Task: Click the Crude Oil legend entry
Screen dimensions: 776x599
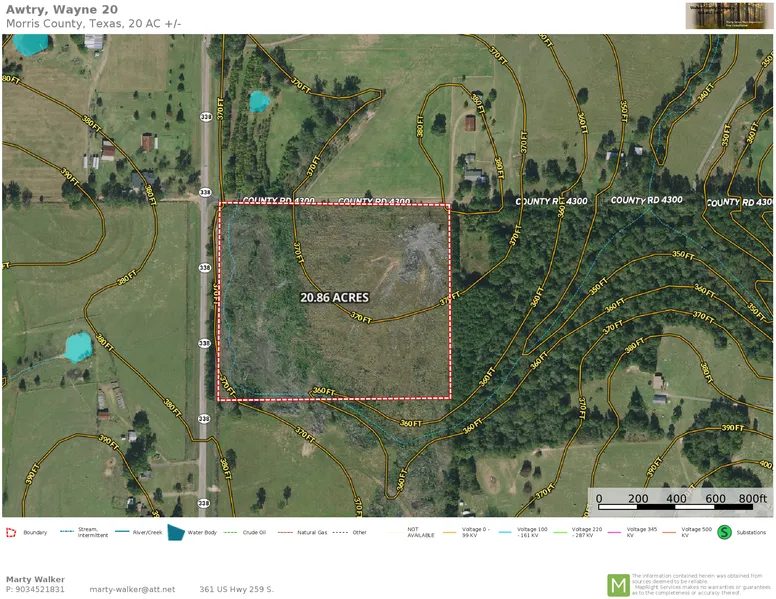Action: coord(248,532)
